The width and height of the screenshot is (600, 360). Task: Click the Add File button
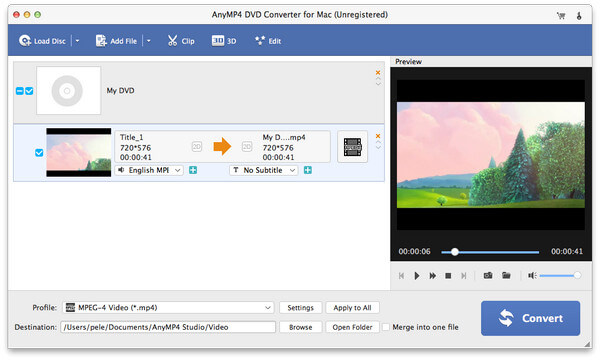click(116, 41)
